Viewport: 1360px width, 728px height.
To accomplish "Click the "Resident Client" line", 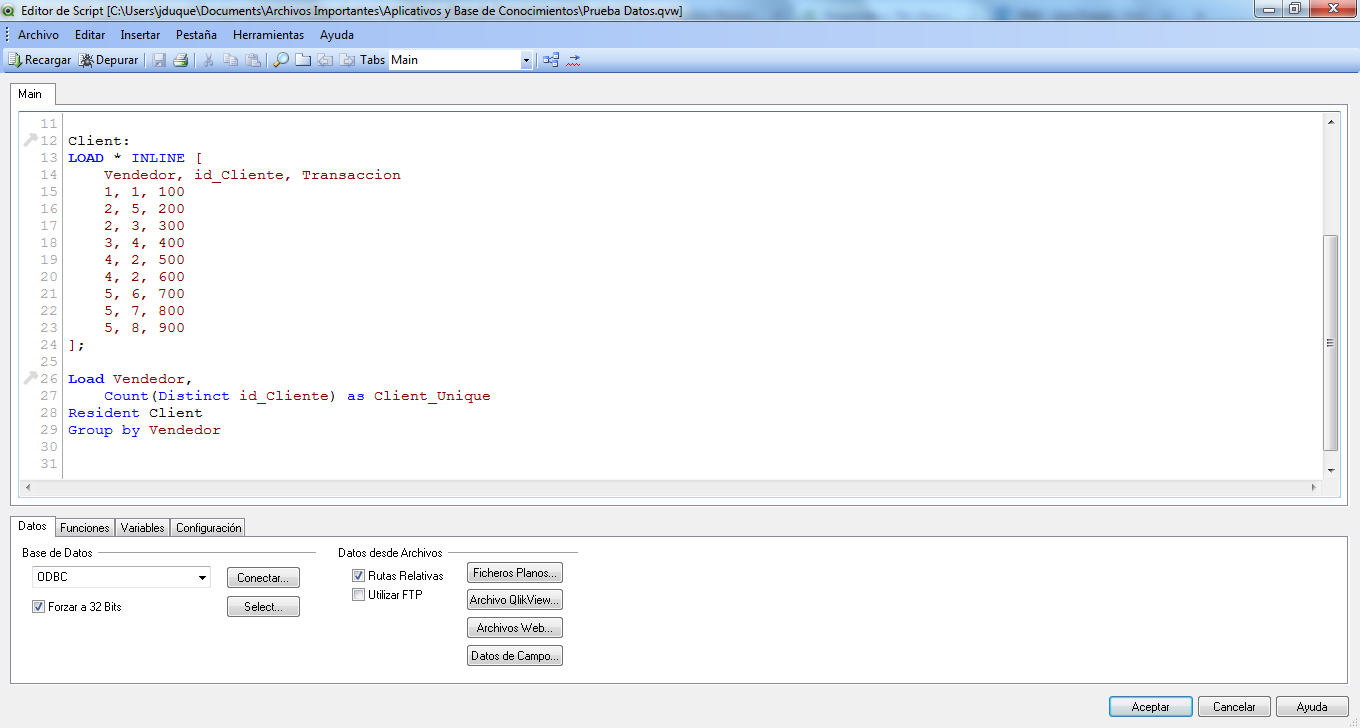I will coord(135,413).
